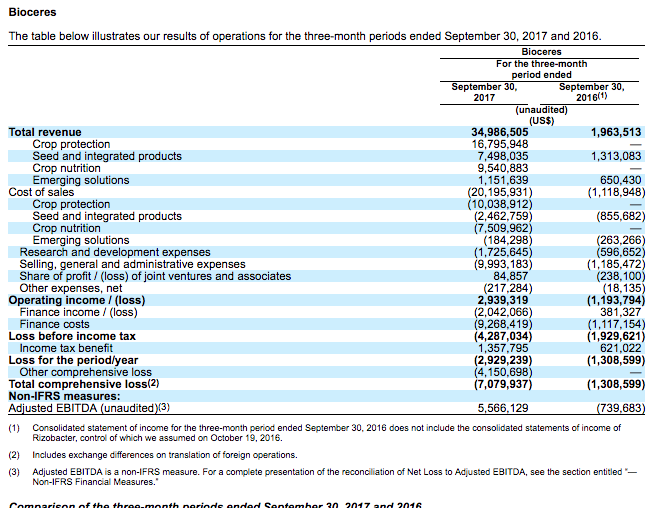Screen dimensions: 655x508
Task: Select the "Finance income / (loss)" label
Action: tap(78, 312)
